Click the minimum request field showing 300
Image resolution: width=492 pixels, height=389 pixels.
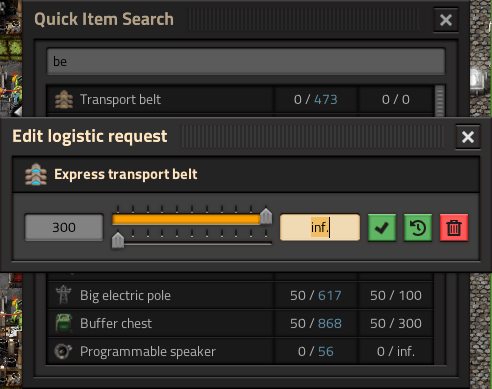[x=64, y=227]
